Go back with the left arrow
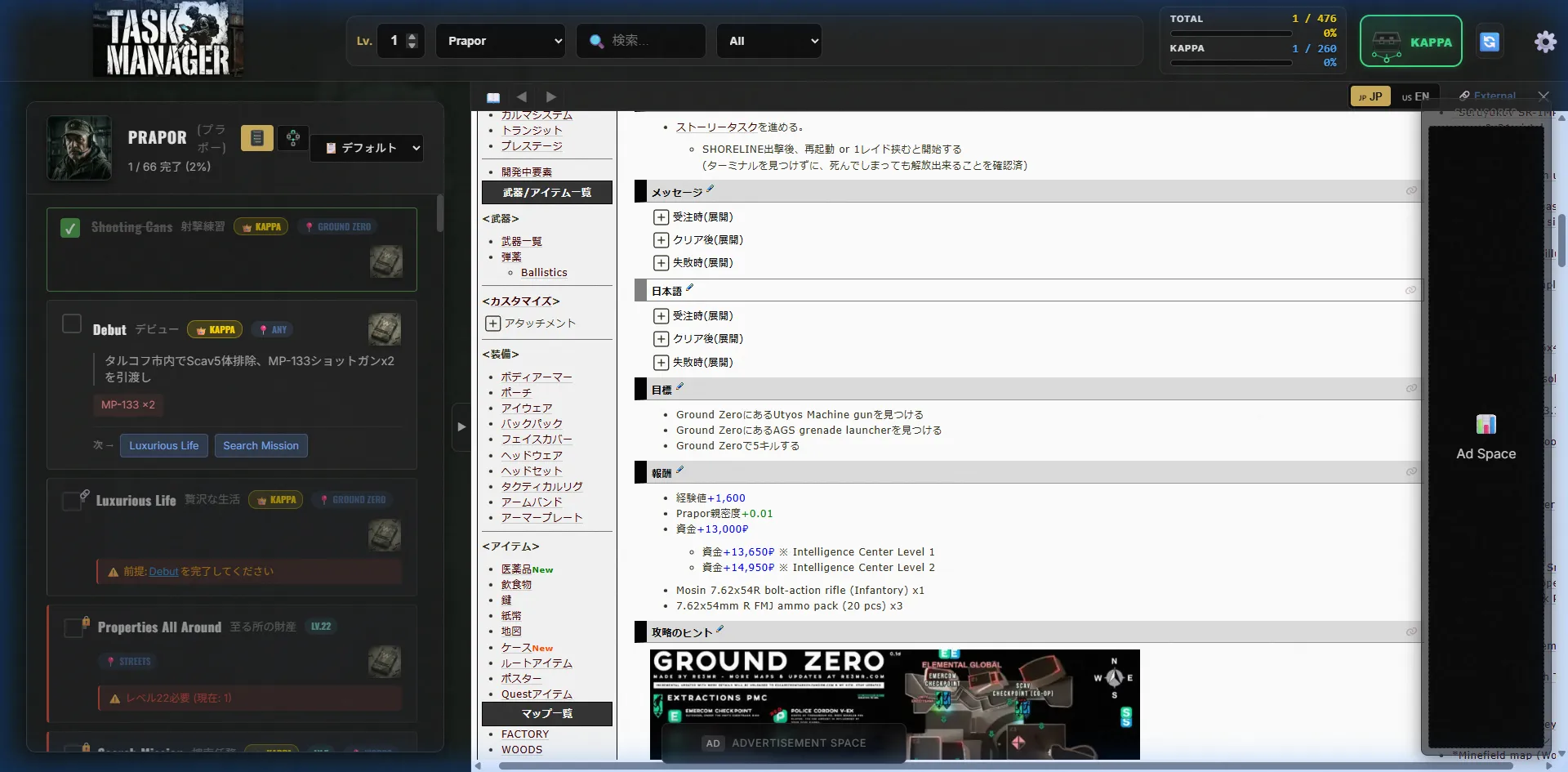Screen dimensions: 1568x772 522,96
